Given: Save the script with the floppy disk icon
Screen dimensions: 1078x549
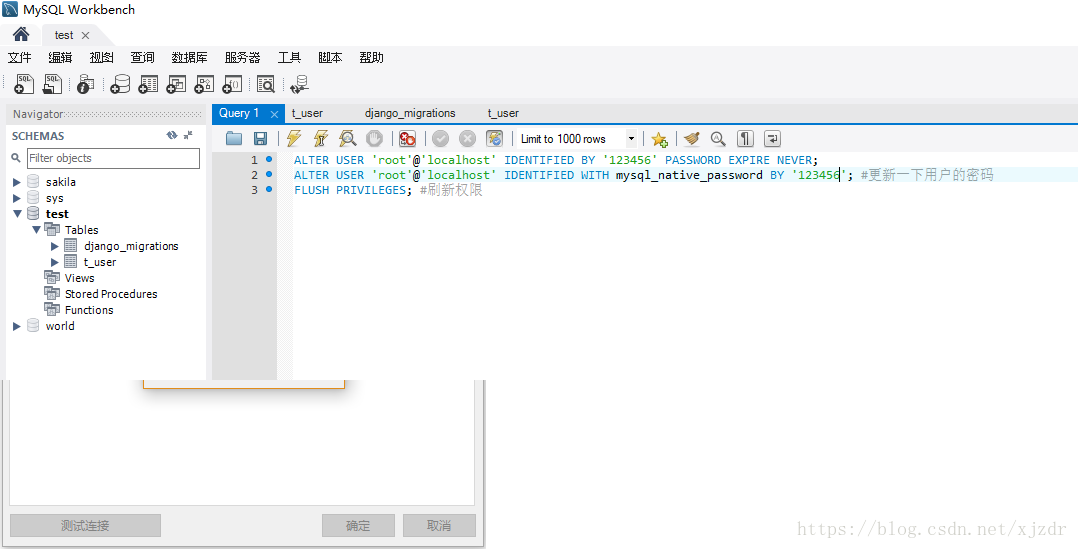Looking at the screenshot, I should (x=261, y=139).
